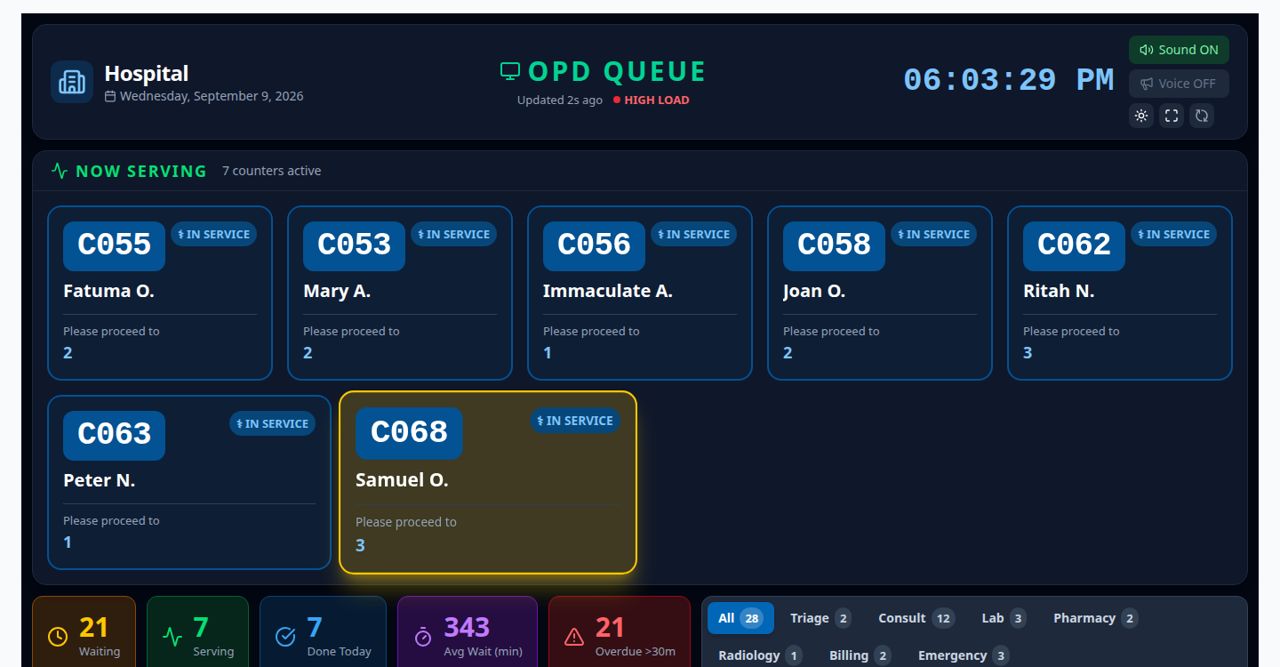Click the pulse icon beside NOW SERVING

60,171
